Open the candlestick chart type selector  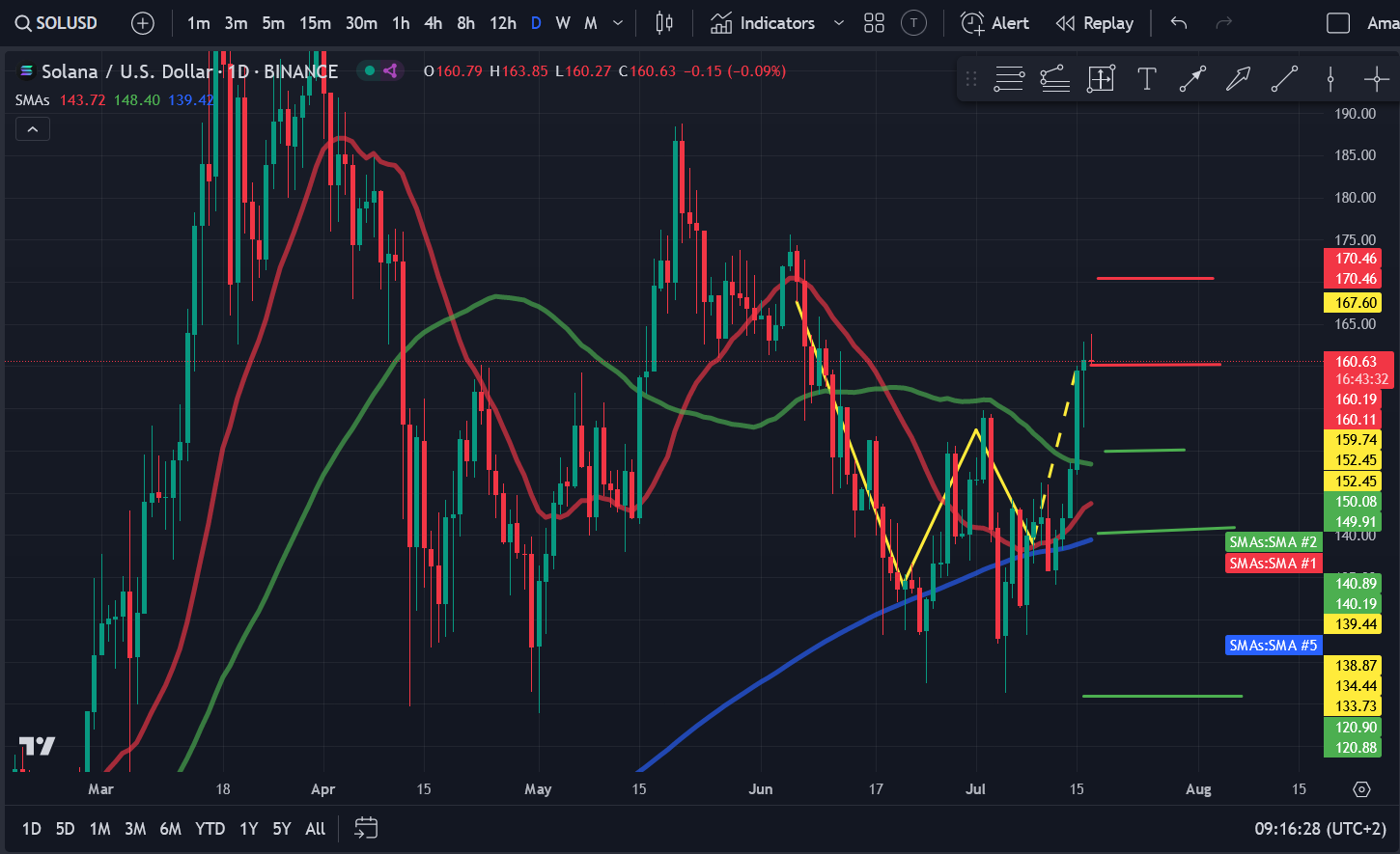[664, 23]
